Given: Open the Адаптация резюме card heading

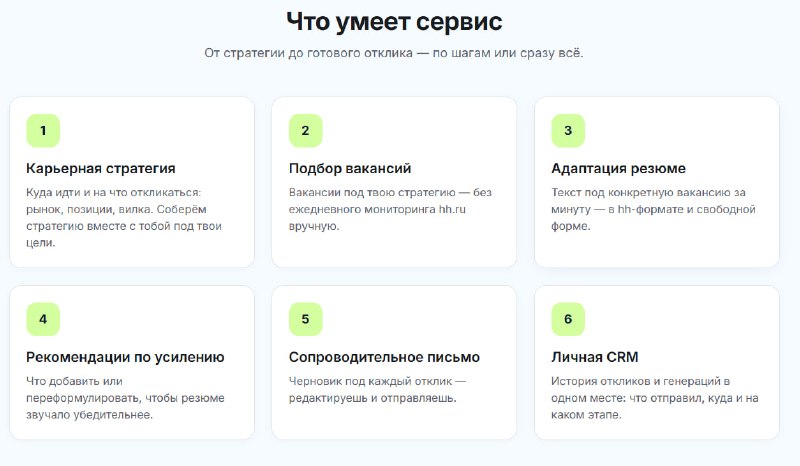Looking at the screenshot, I should [618, 168].
